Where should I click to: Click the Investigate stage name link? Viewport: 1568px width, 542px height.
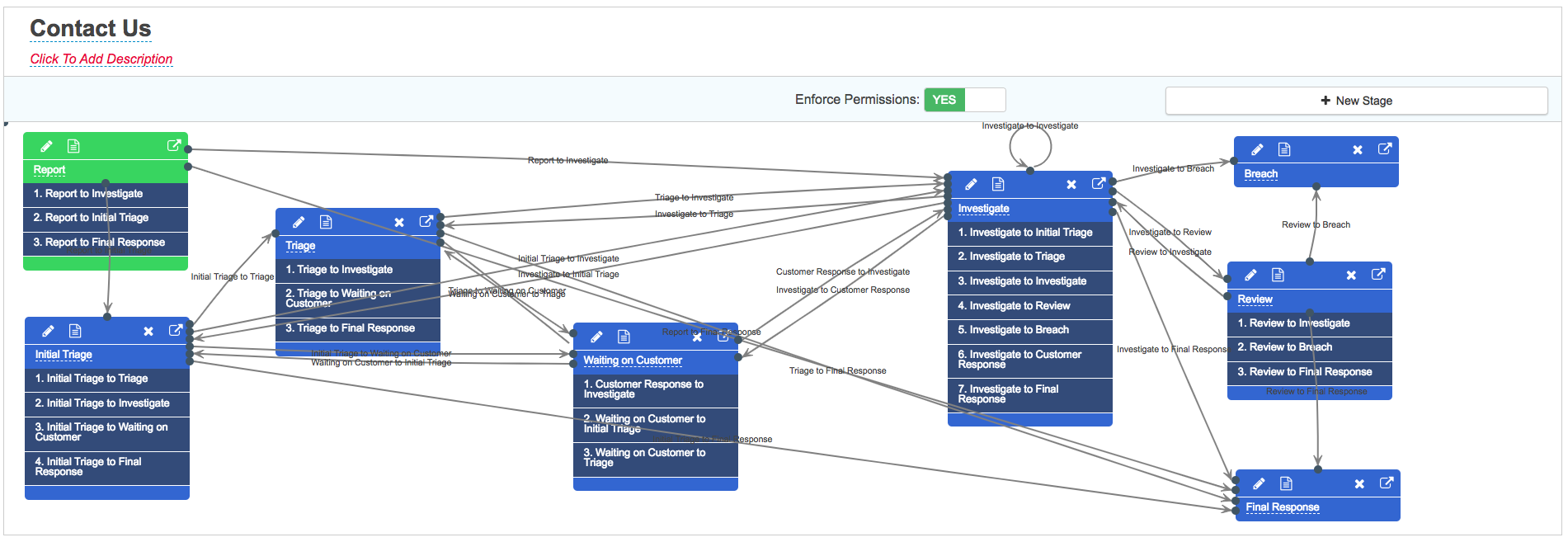point(983,209)
